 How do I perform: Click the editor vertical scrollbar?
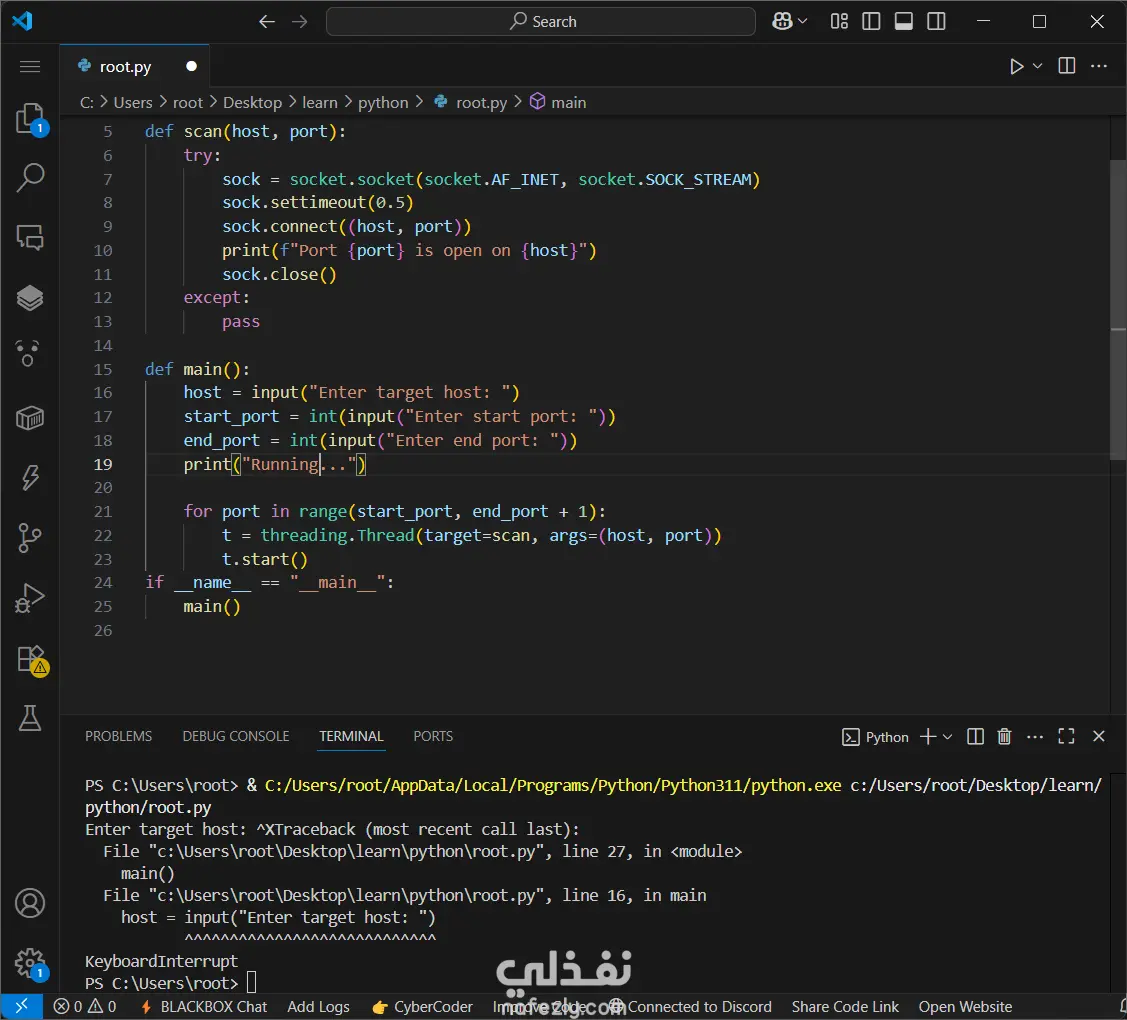coord(1118,300)
